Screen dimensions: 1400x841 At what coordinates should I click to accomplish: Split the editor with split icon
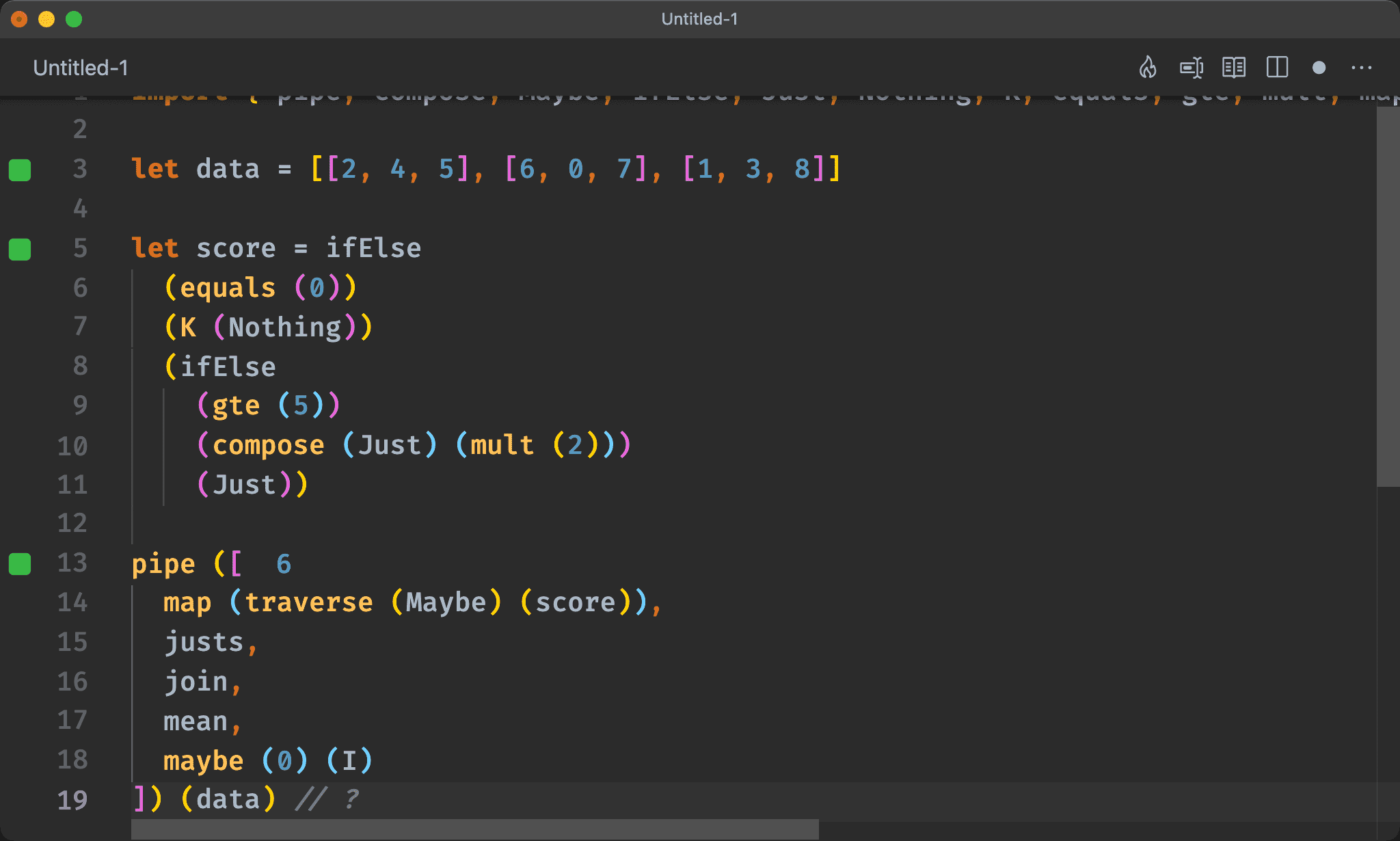click(1277, 68)
